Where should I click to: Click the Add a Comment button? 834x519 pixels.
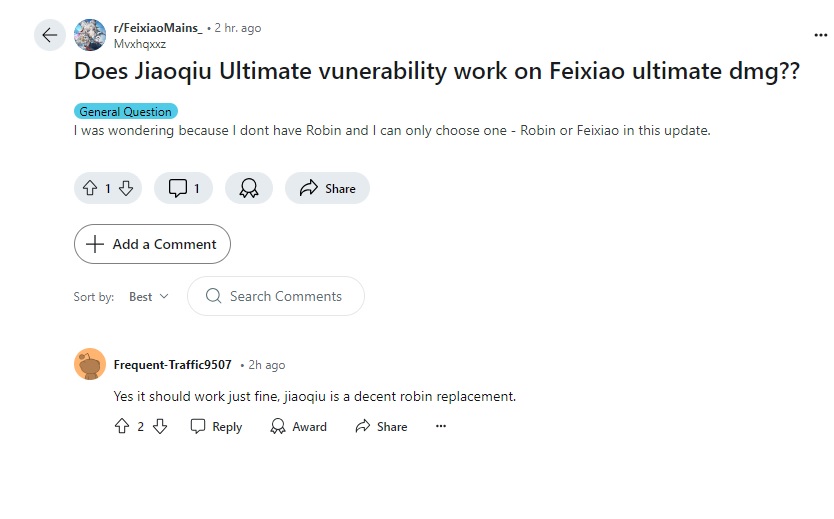[x=152, y=244]
